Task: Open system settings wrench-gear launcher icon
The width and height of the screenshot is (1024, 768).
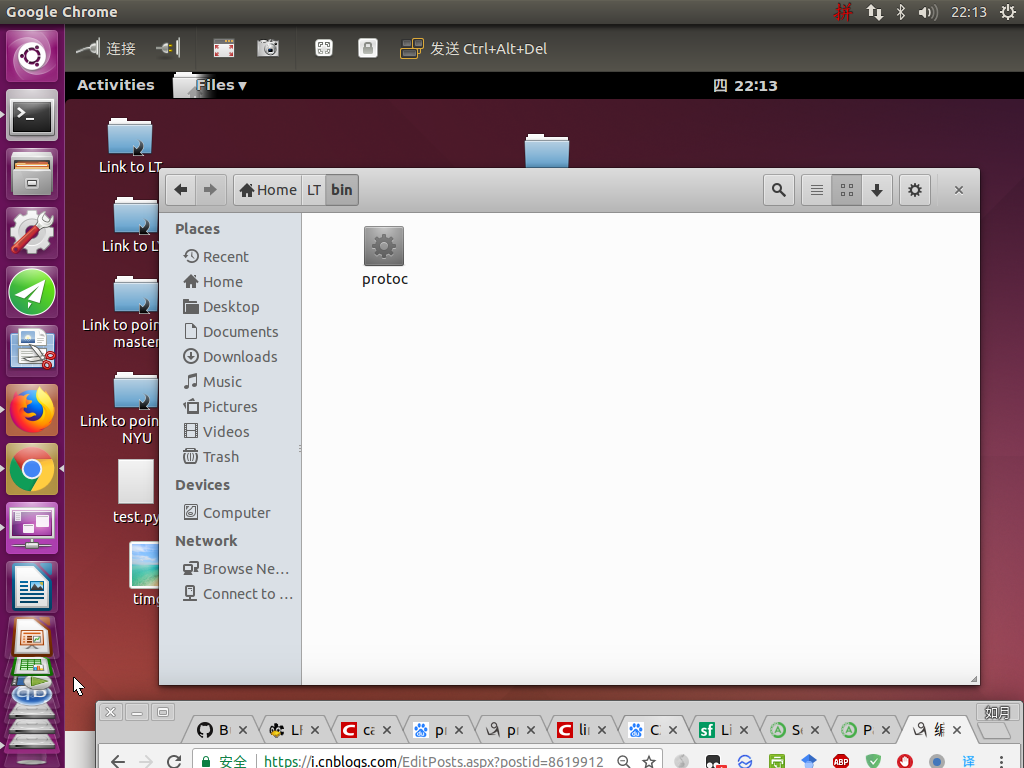Action: [x=31, y=233]
